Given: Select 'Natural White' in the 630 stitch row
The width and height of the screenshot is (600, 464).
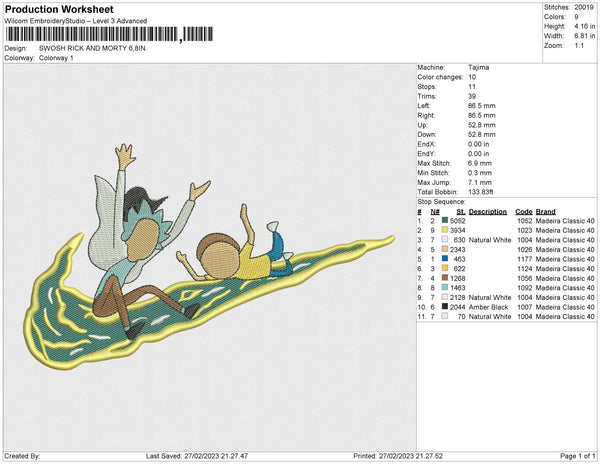Looking at the screenshot, I should [490, 240].
